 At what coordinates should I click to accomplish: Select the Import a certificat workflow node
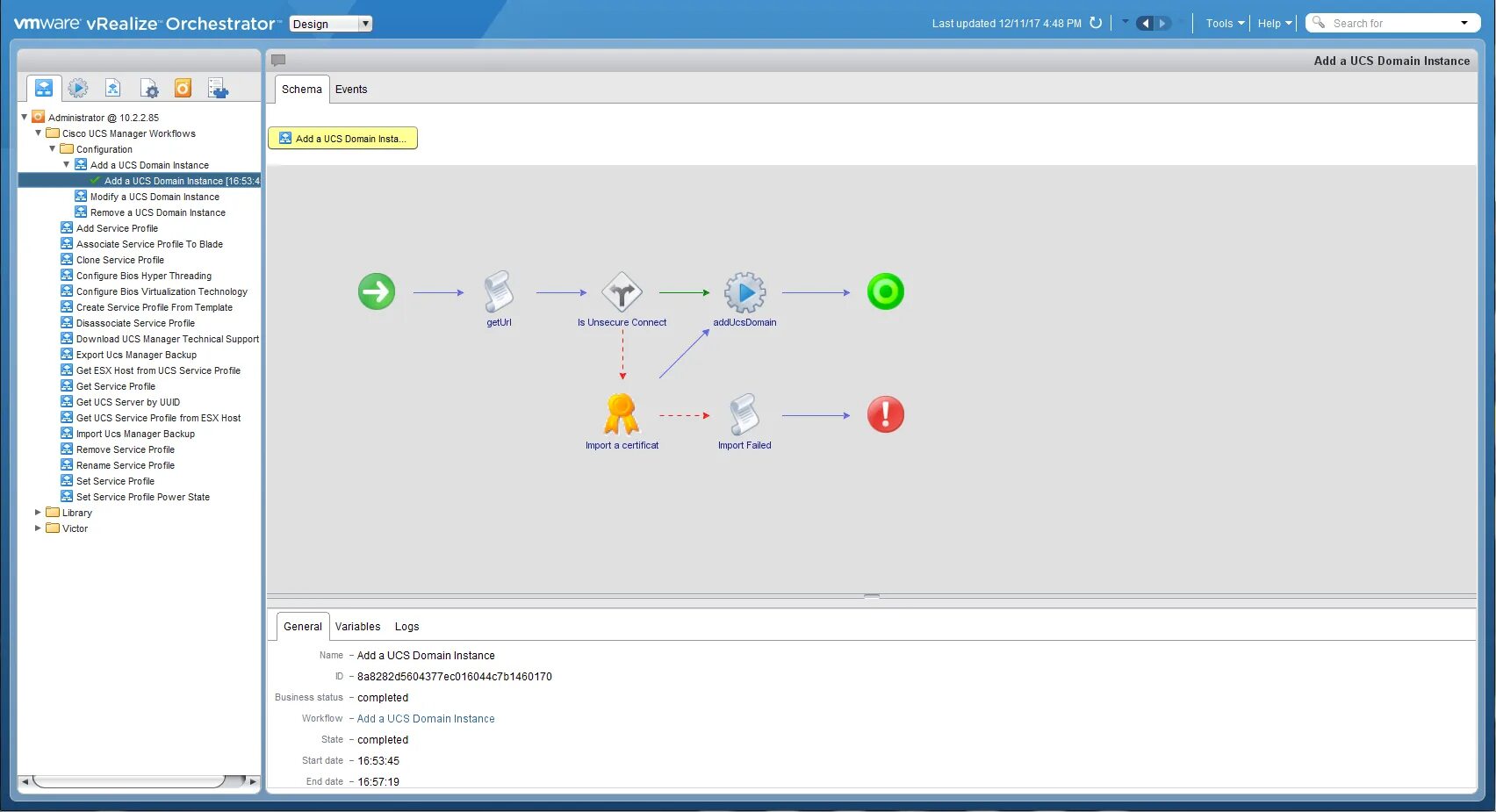622,414
